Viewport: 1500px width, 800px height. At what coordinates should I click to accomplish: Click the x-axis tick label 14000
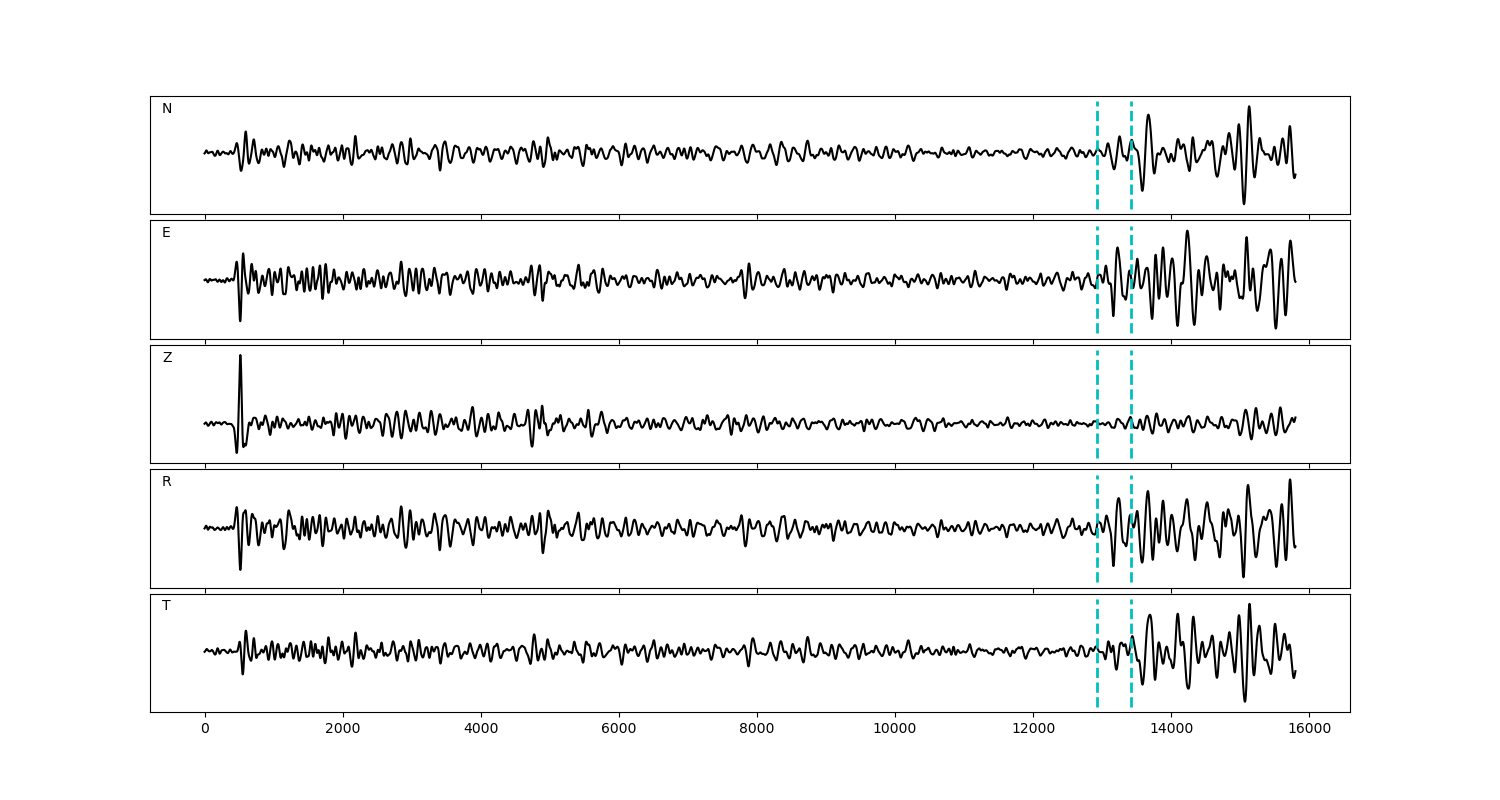click(x=1171, y=729)
